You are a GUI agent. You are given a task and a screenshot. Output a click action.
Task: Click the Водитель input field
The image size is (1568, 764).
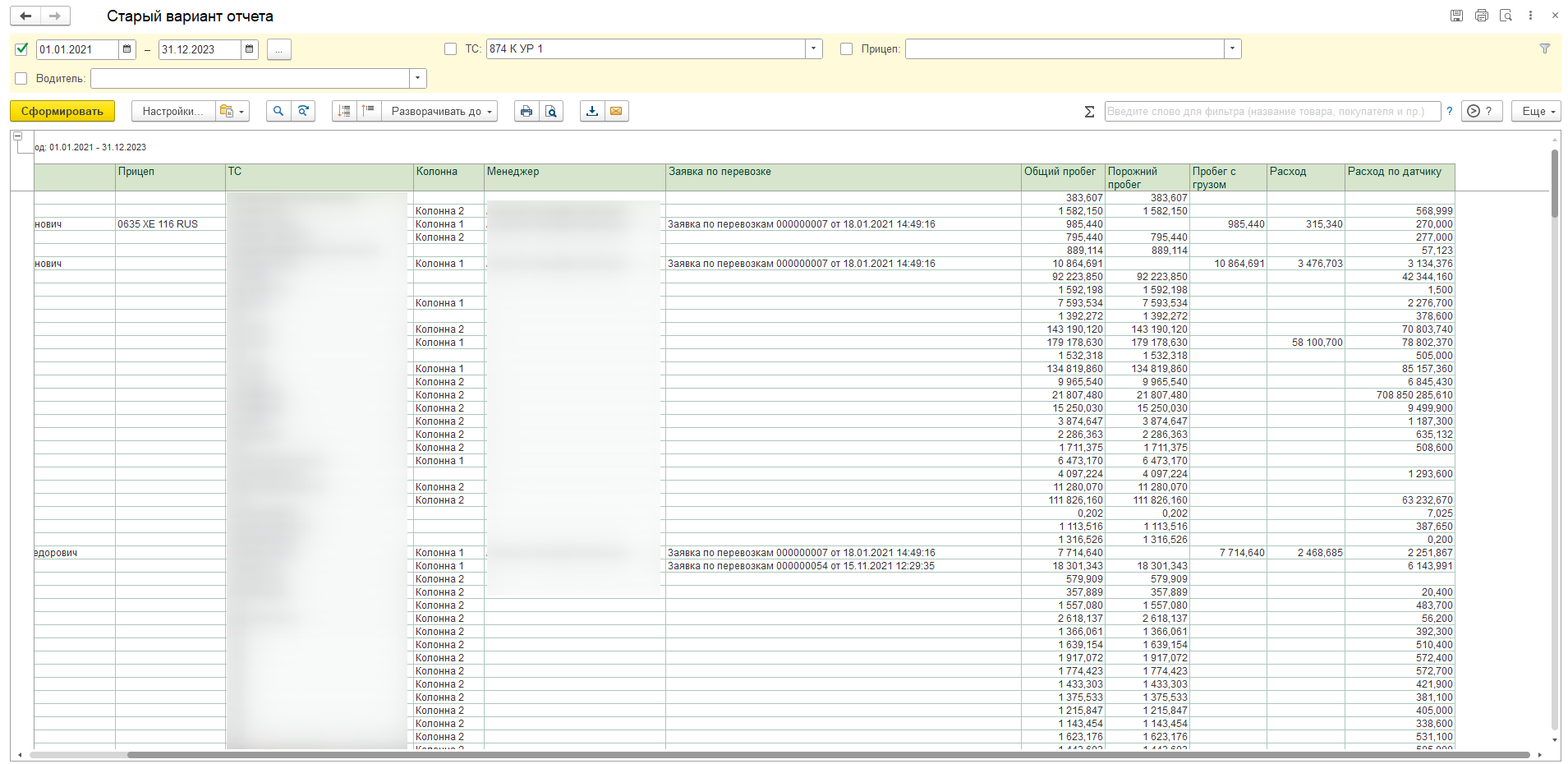point(250,79)
